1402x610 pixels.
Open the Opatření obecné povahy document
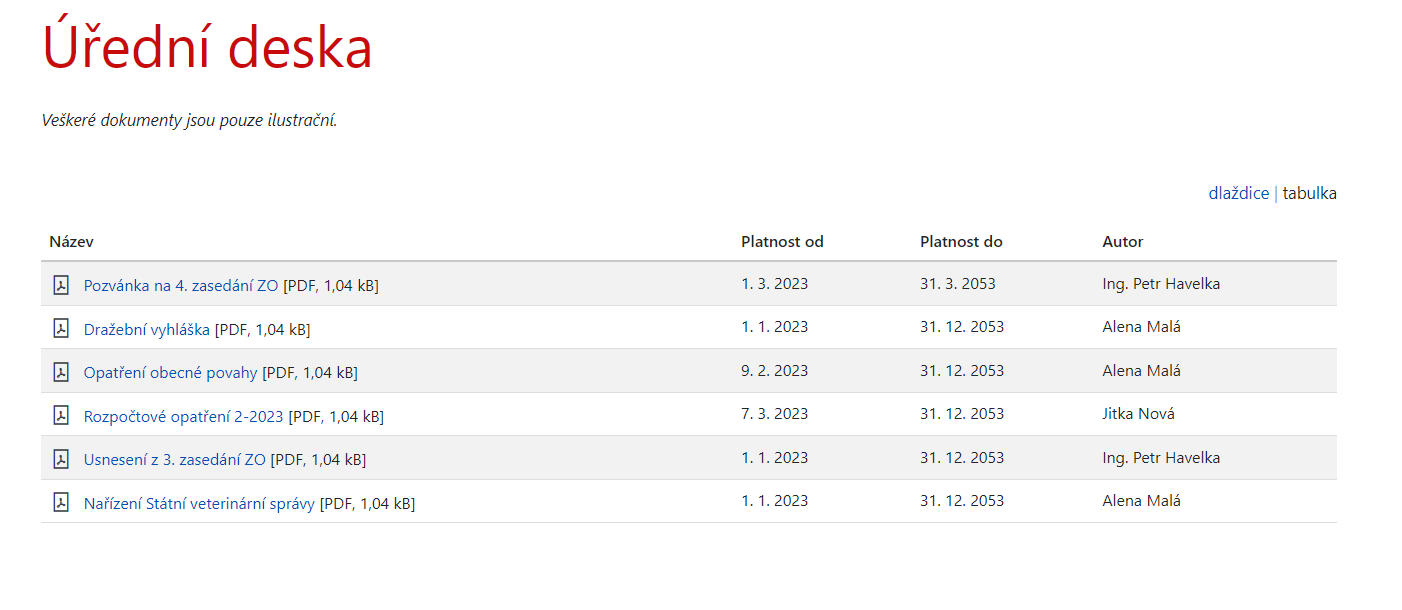[170, 372]
